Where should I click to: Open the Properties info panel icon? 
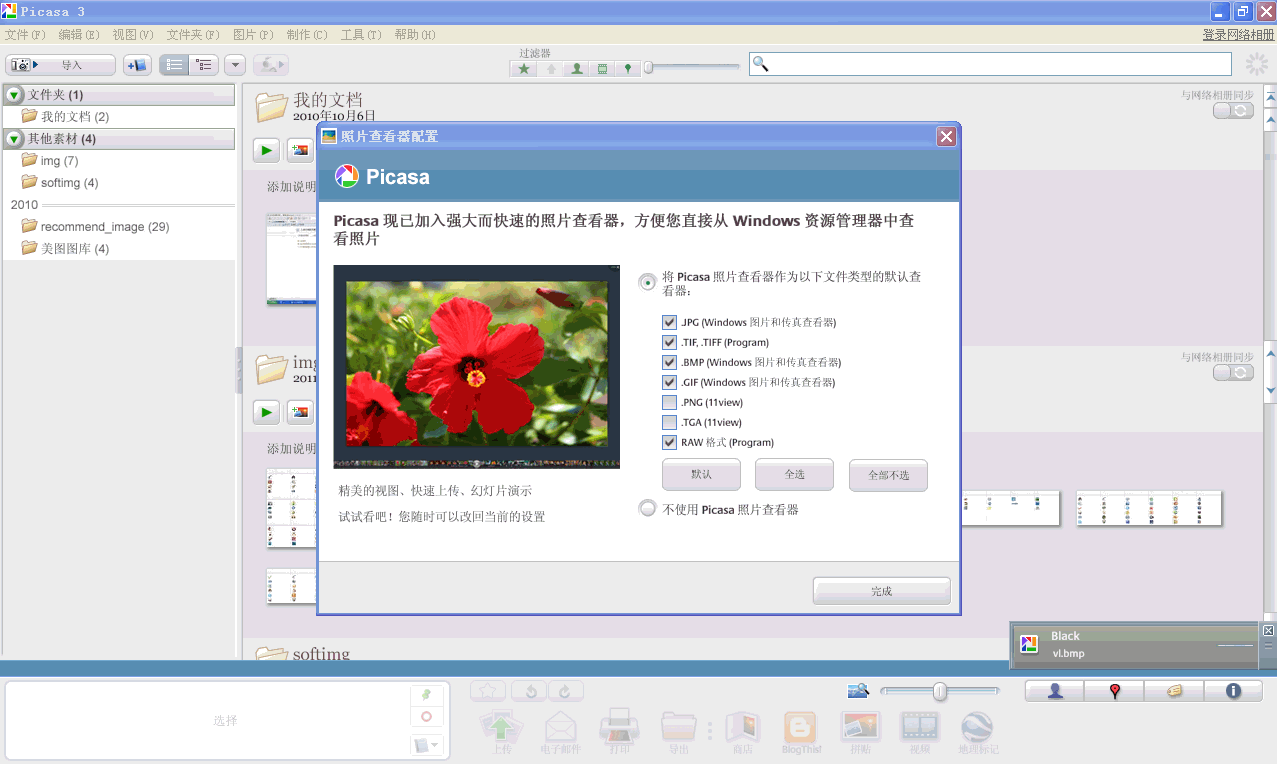click(x=1233, y=691)
